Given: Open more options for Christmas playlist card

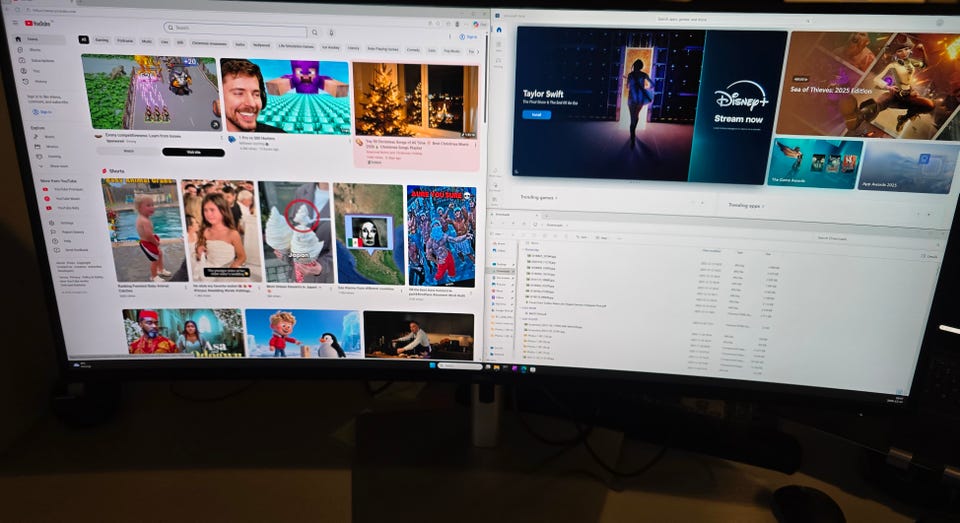Looking at the screenshot, I should click(x=475, y=145).
